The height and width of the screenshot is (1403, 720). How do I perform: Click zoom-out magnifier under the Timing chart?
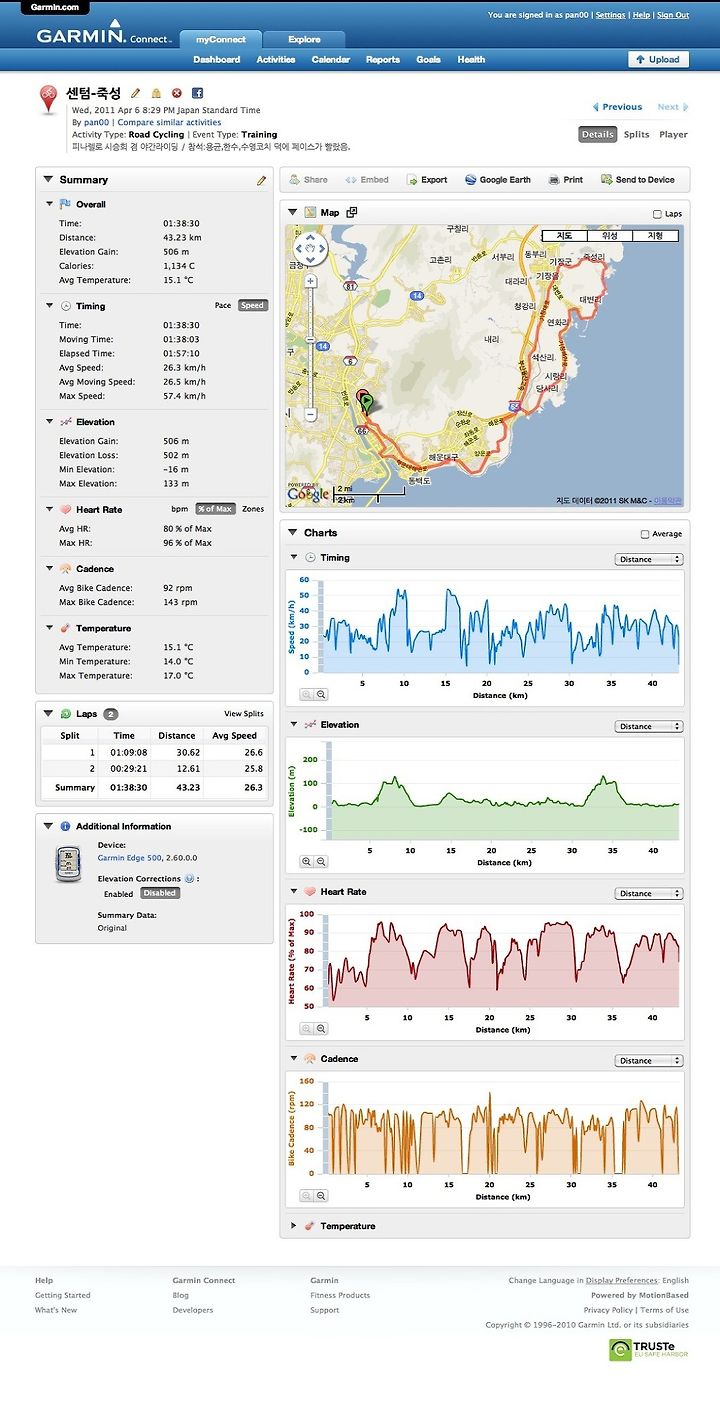tap(321, 694)
